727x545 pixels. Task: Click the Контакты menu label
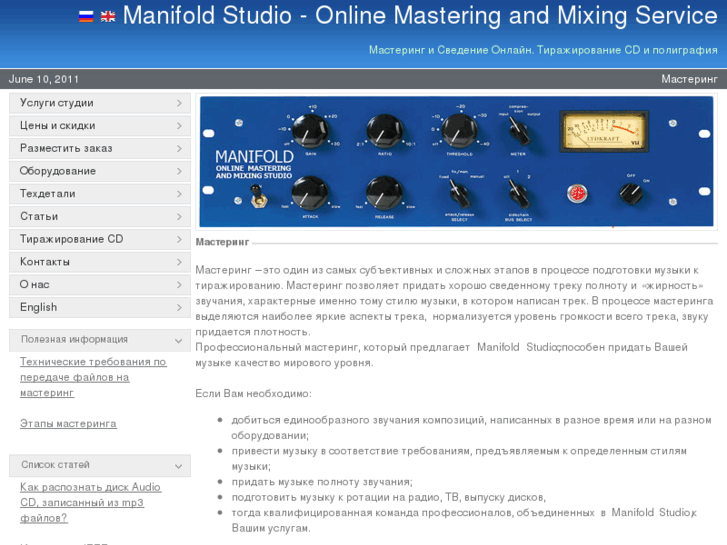(x=45, y=262)
